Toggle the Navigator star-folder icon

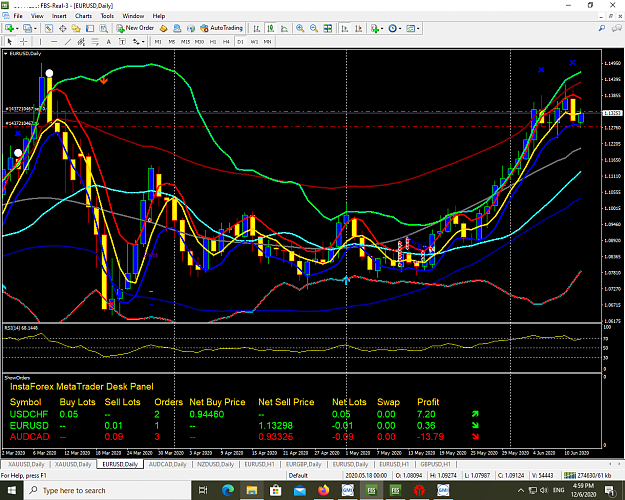click(76, 28)
